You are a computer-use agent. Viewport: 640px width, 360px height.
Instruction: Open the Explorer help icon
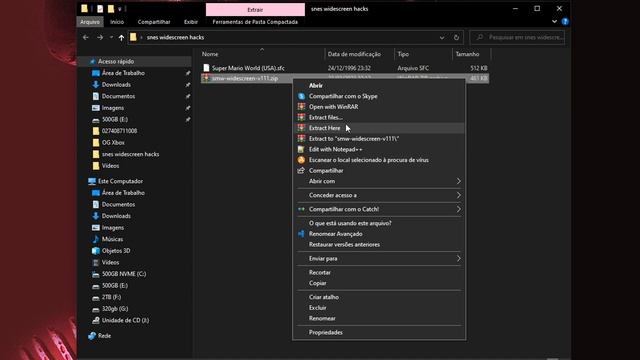pyautogui.click(x=565, y=22)
